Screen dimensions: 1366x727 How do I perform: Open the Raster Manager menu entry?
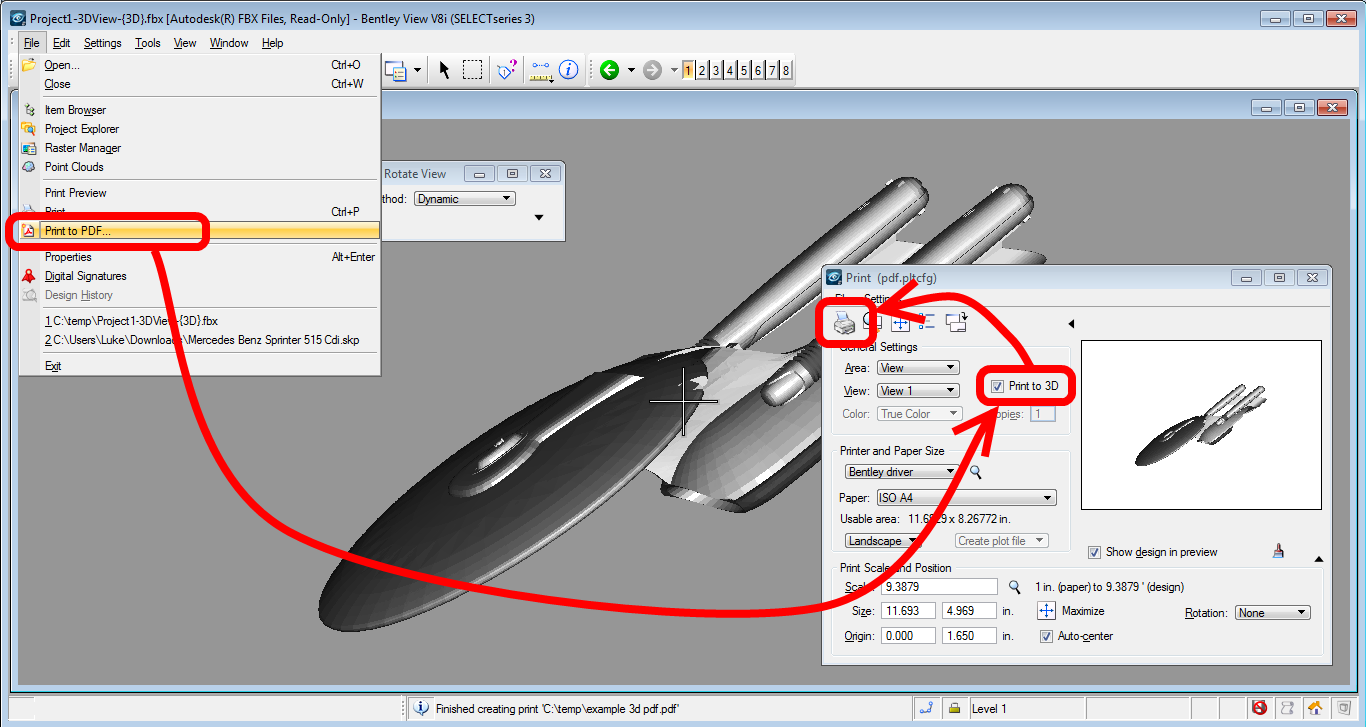click(200, 148)
